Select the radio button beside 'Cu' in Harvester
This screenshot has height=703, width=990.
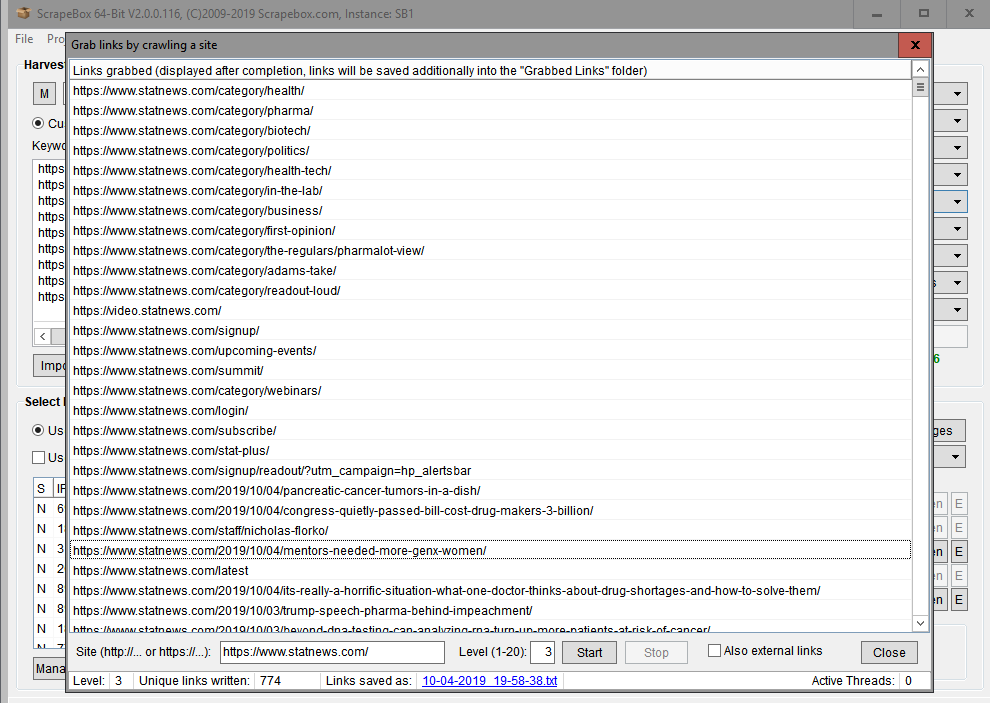(x=38, y=123)
